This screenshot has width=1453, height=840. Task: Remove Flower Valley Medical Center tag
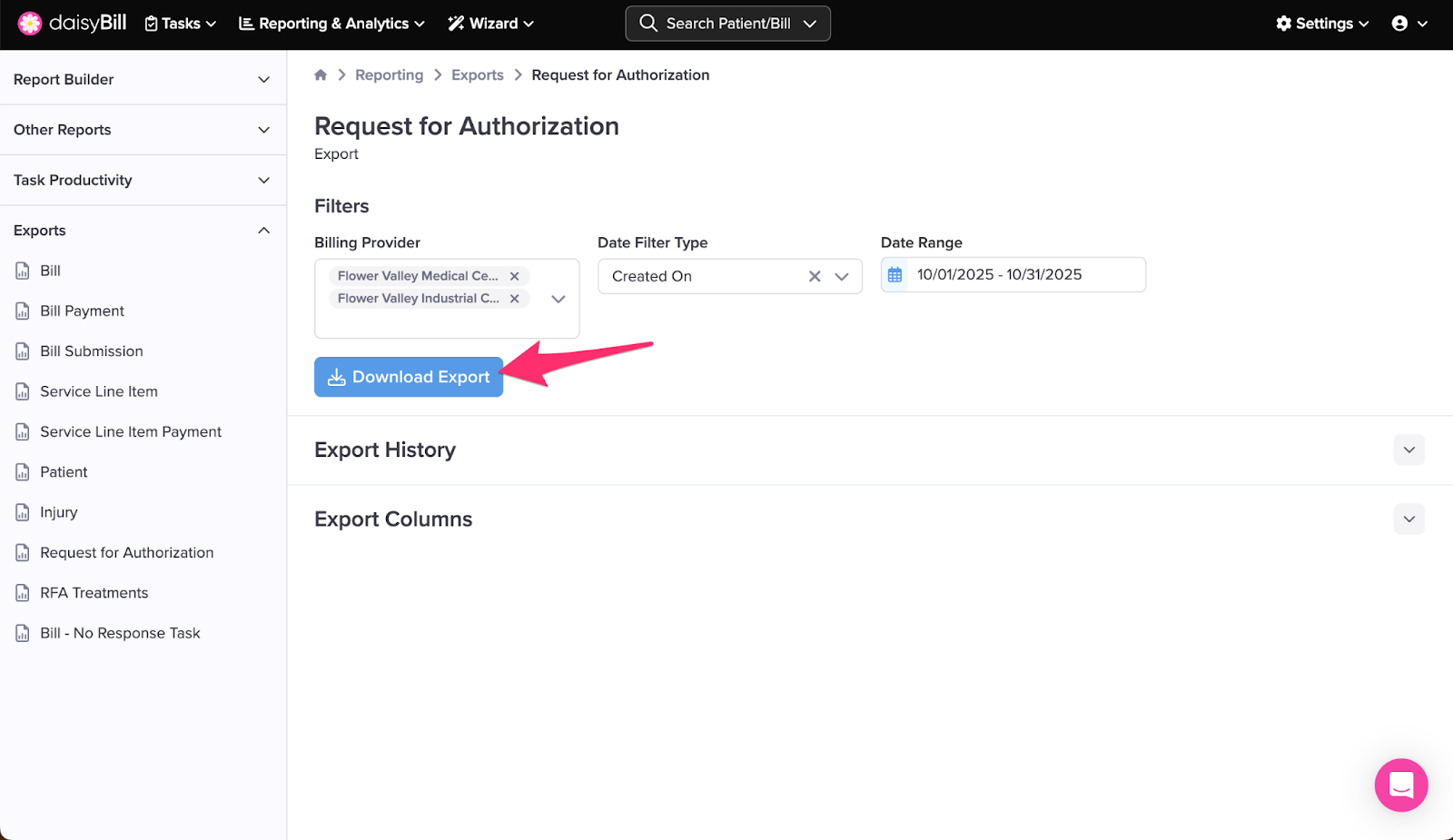pos(514,276)
